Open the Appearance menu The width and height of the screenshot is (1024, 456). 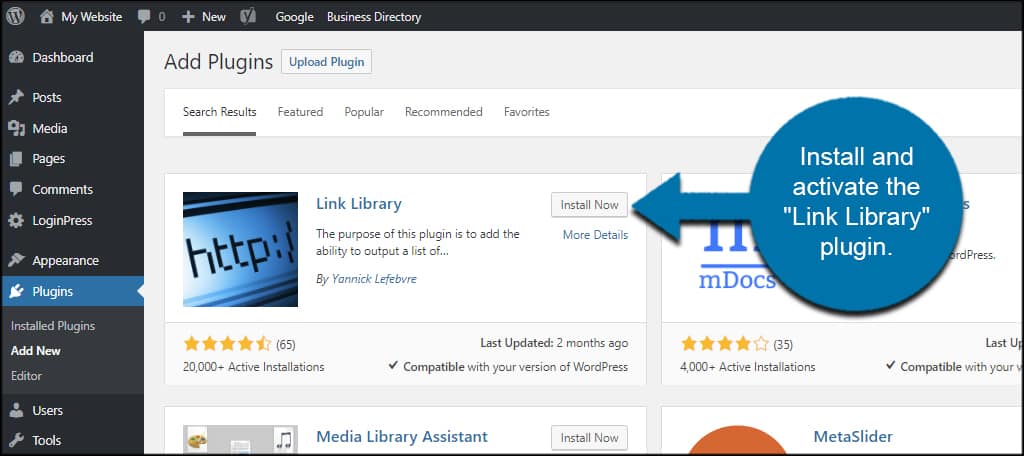[65, 261]
